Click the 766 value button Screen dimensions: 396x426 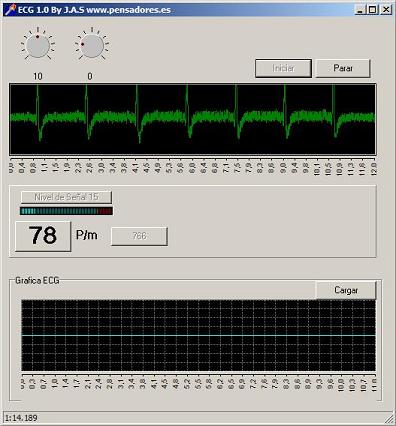[139, 236]
